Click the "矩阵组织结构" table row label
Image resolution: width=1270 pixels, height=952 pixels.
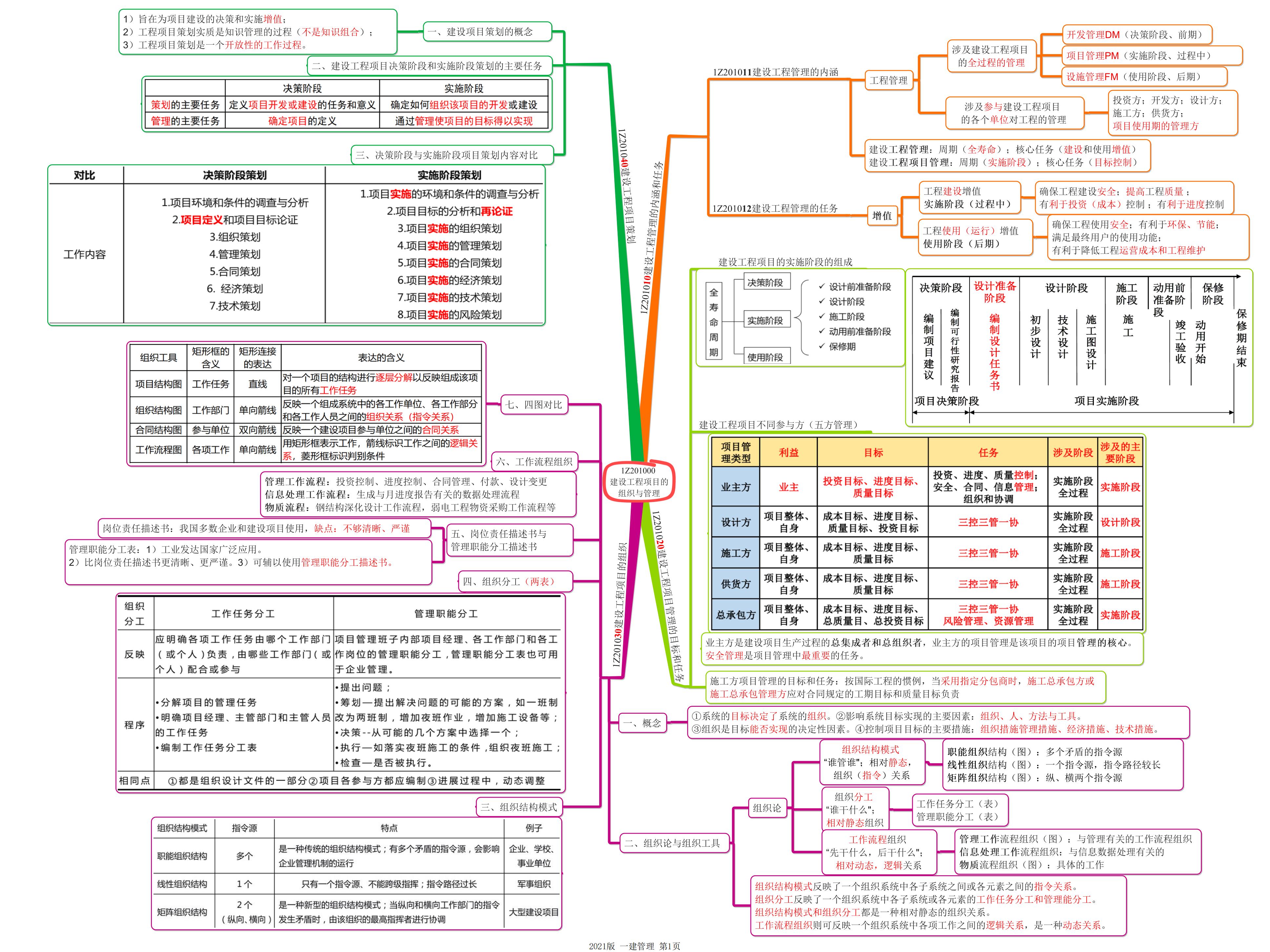182,912
